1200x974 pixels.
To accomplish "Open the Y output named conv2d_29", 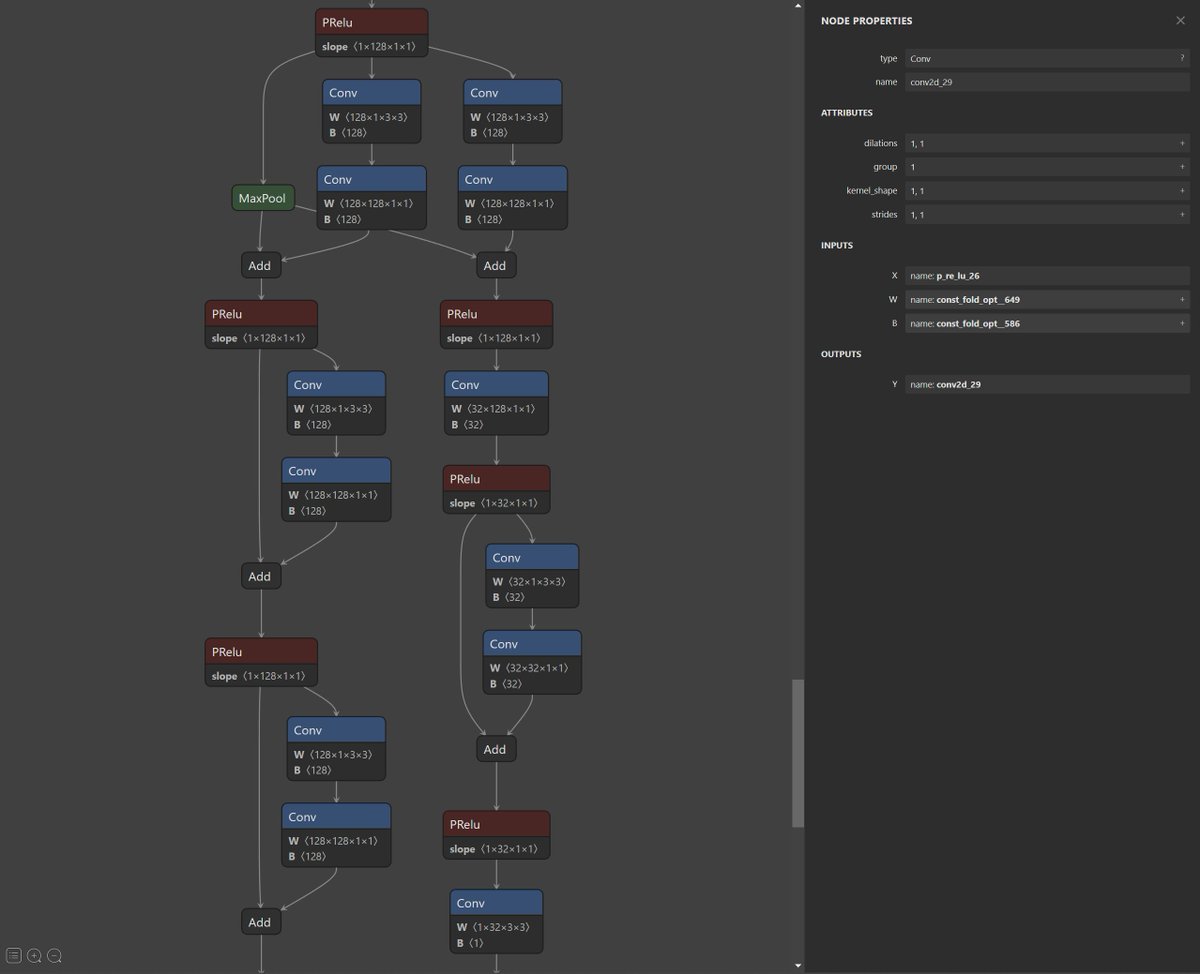I will 1000,383.
